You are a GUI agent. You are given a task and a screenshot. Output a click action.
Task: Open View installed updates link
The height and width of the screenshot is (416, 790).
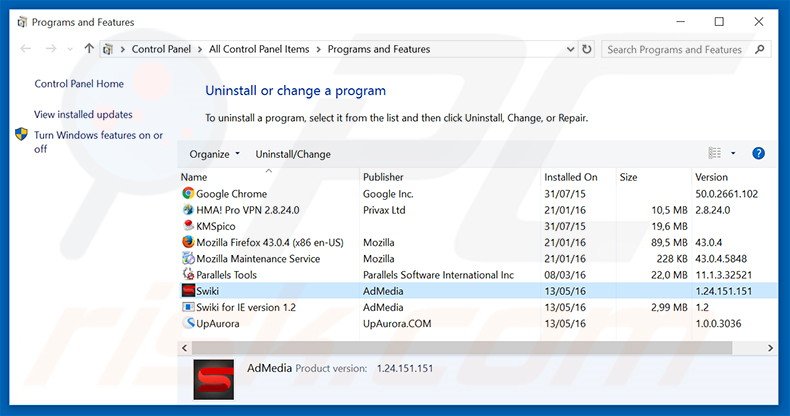pyautogui.click(x=83, y=114)
